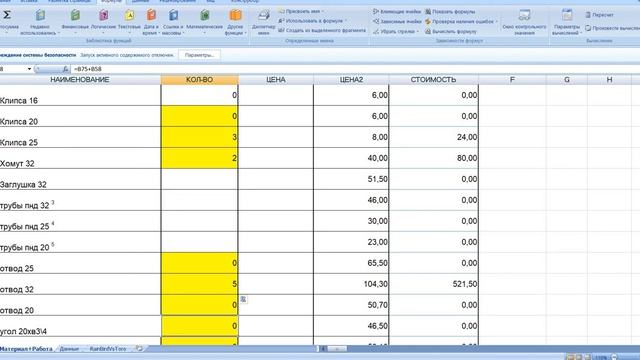Click the 104,30 price cell
Image resolution: width=640 pixels, height=360 pixels.
click(x=351, y=284)
